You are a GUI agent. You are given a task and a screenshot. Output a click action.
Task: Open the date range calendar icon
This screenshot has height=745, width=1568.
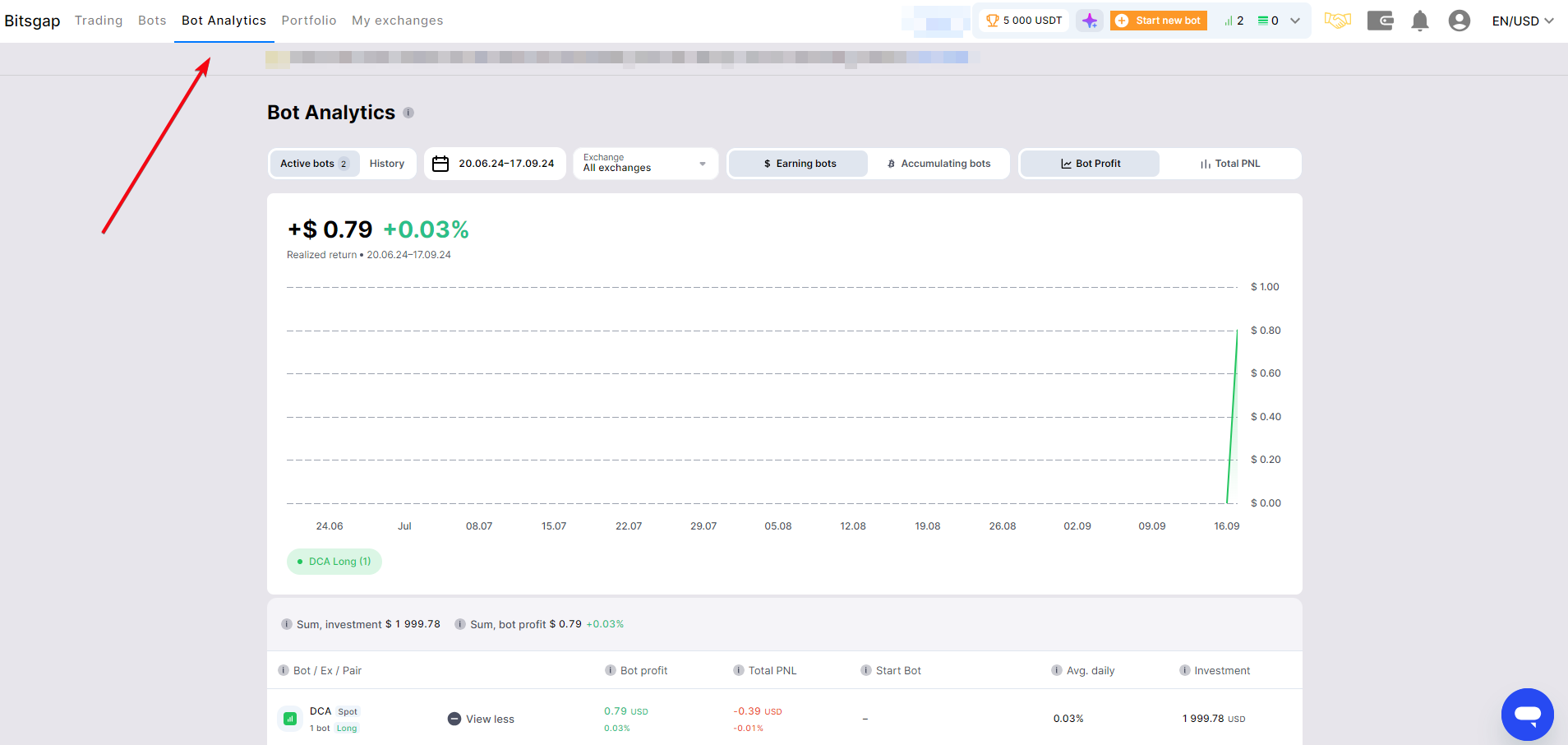[440, 164]
